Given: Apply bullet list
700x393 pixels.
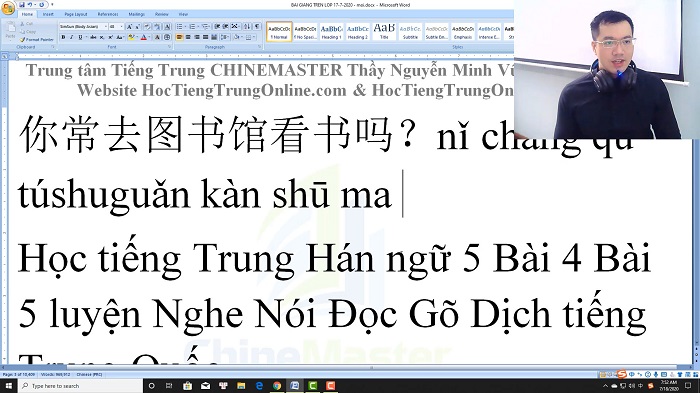Looking at the screenshot, I should click(179, 26).
